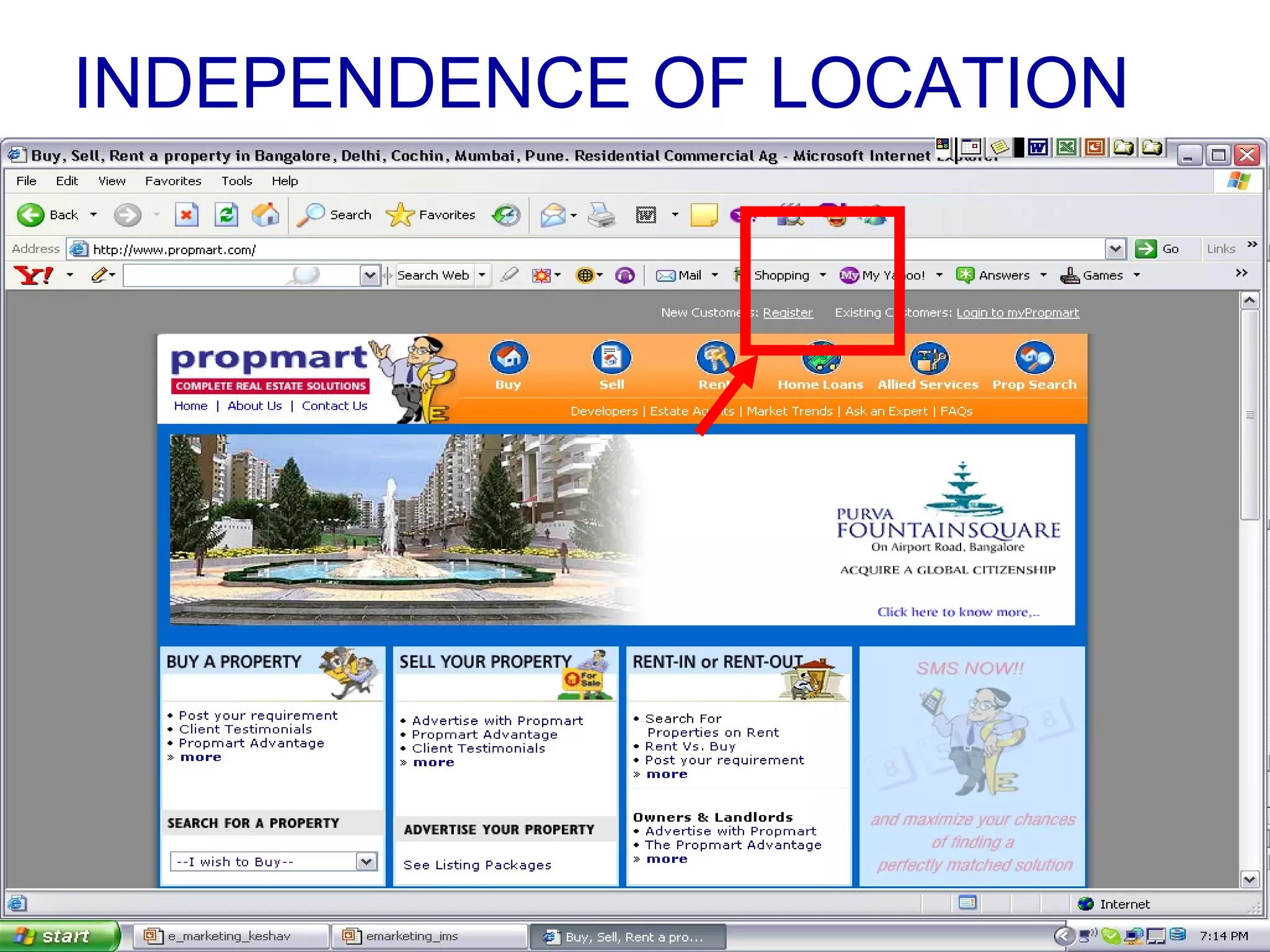
Task: Open the Help menu
Action: [285, 181]
